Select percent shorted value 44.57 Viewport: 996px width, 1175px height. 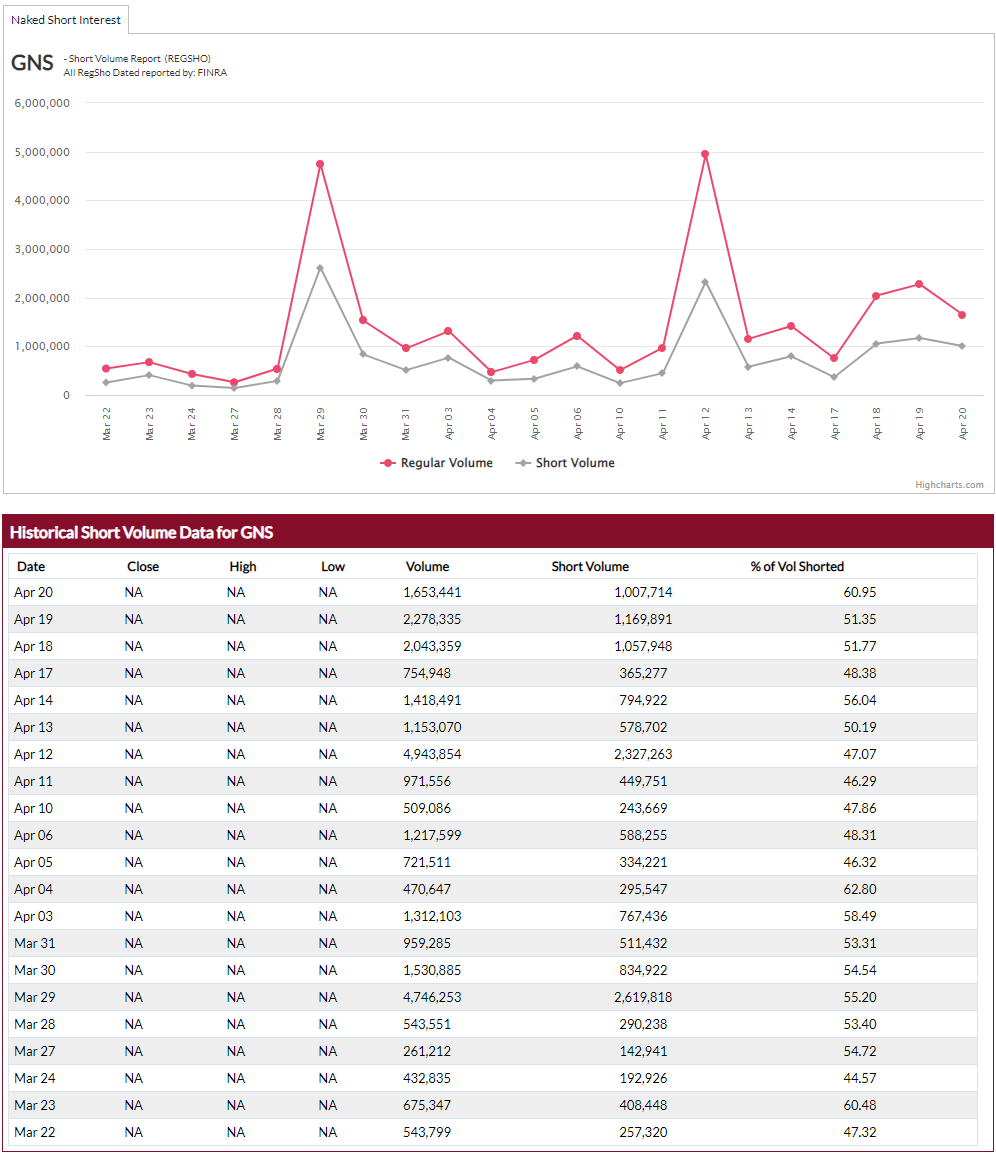click(860, 1078)
